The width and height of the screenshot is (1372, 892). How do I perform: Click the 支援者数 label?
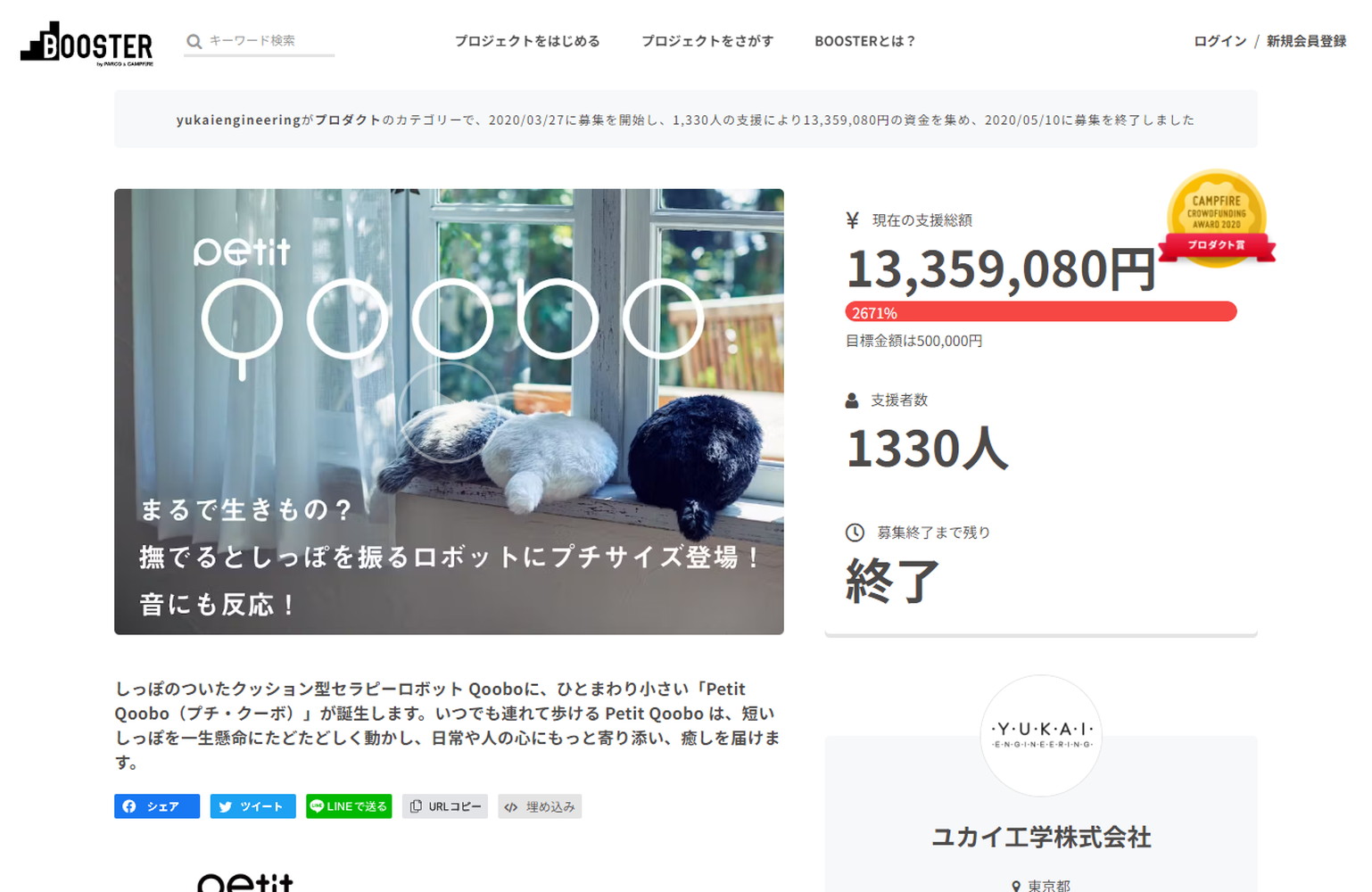pyautogui.click(x=899, y=401)
